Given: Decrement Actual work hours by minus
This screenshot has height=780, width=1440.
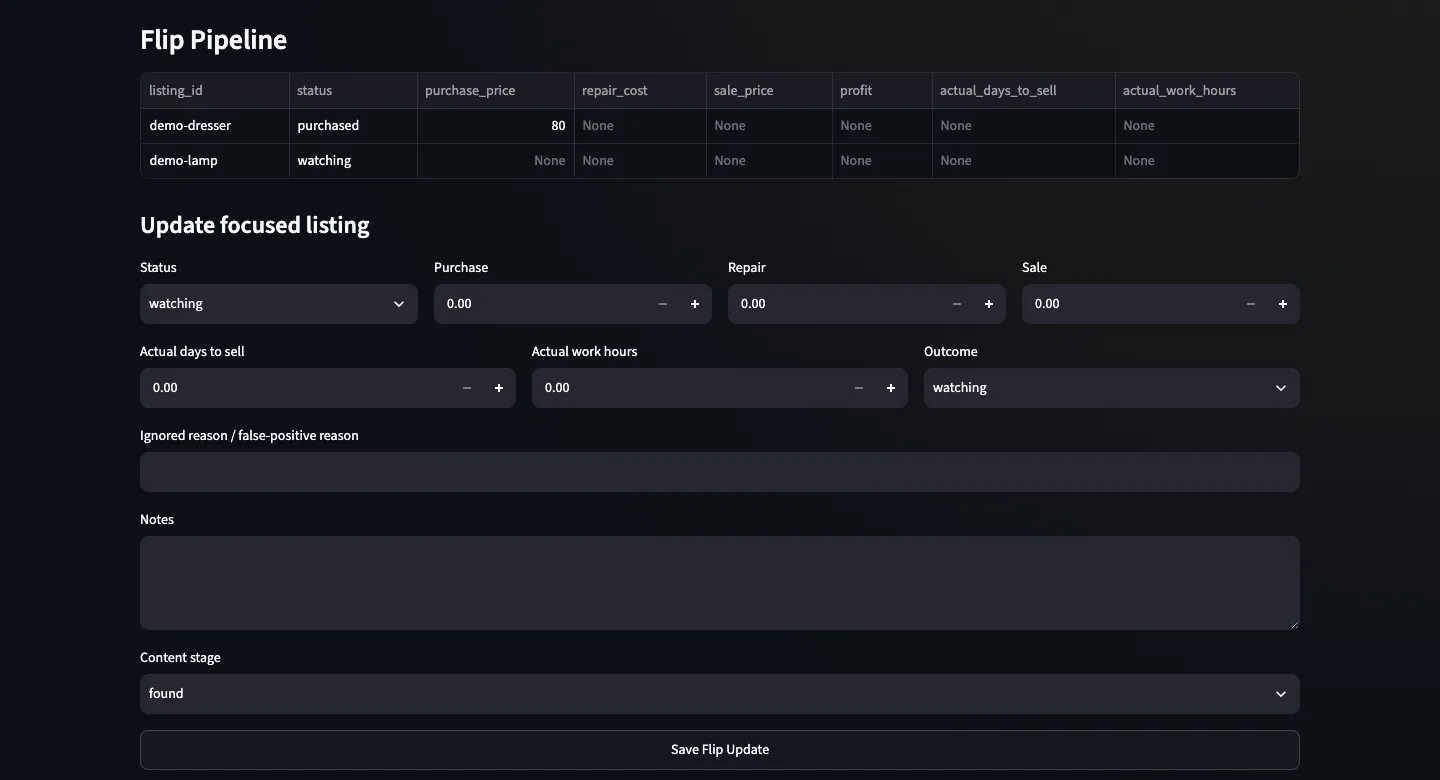Looking at the screenshot, I should pyautogui.click(x=859, y=388).
